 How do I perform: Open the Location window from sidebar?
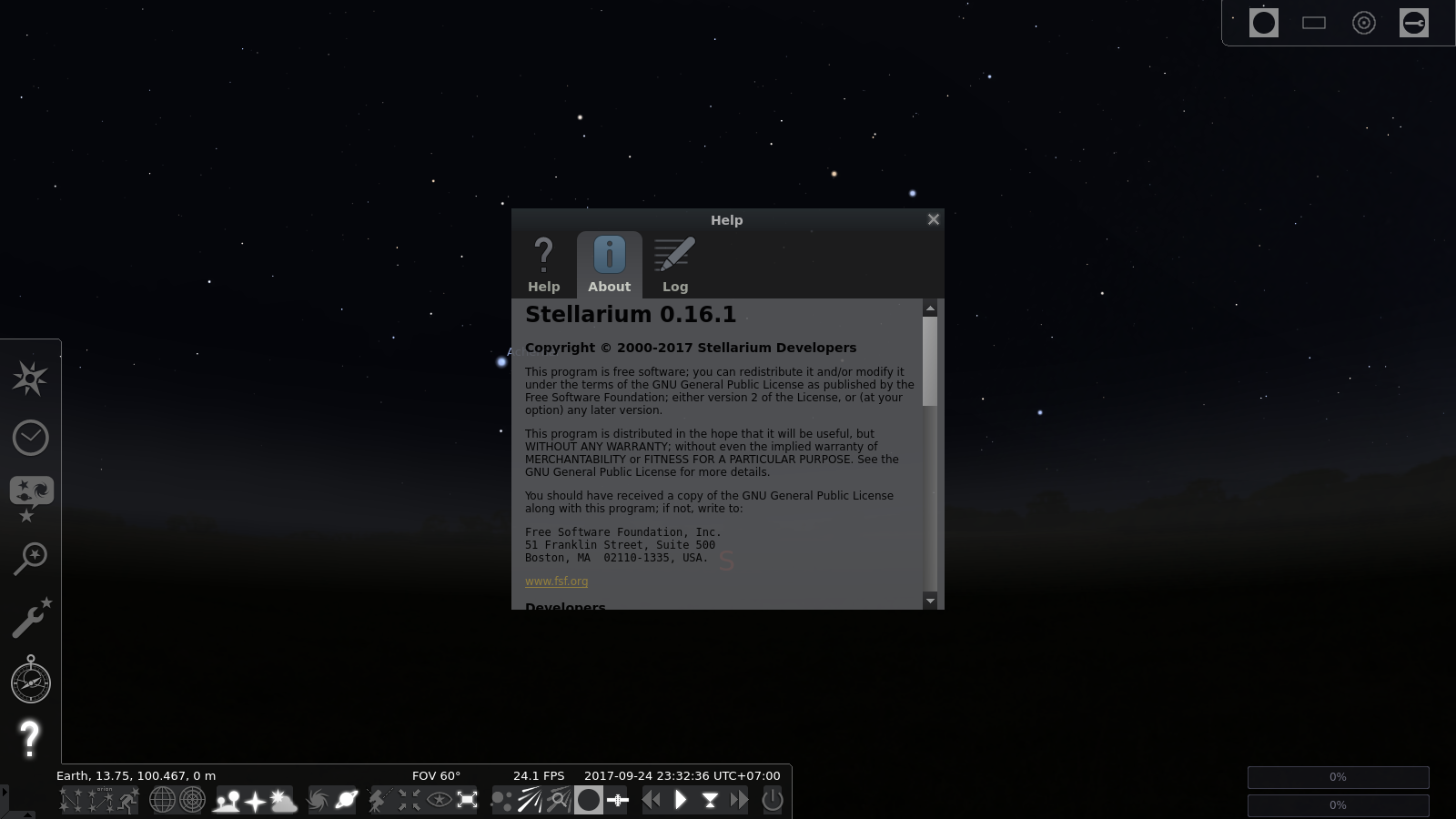30,379
